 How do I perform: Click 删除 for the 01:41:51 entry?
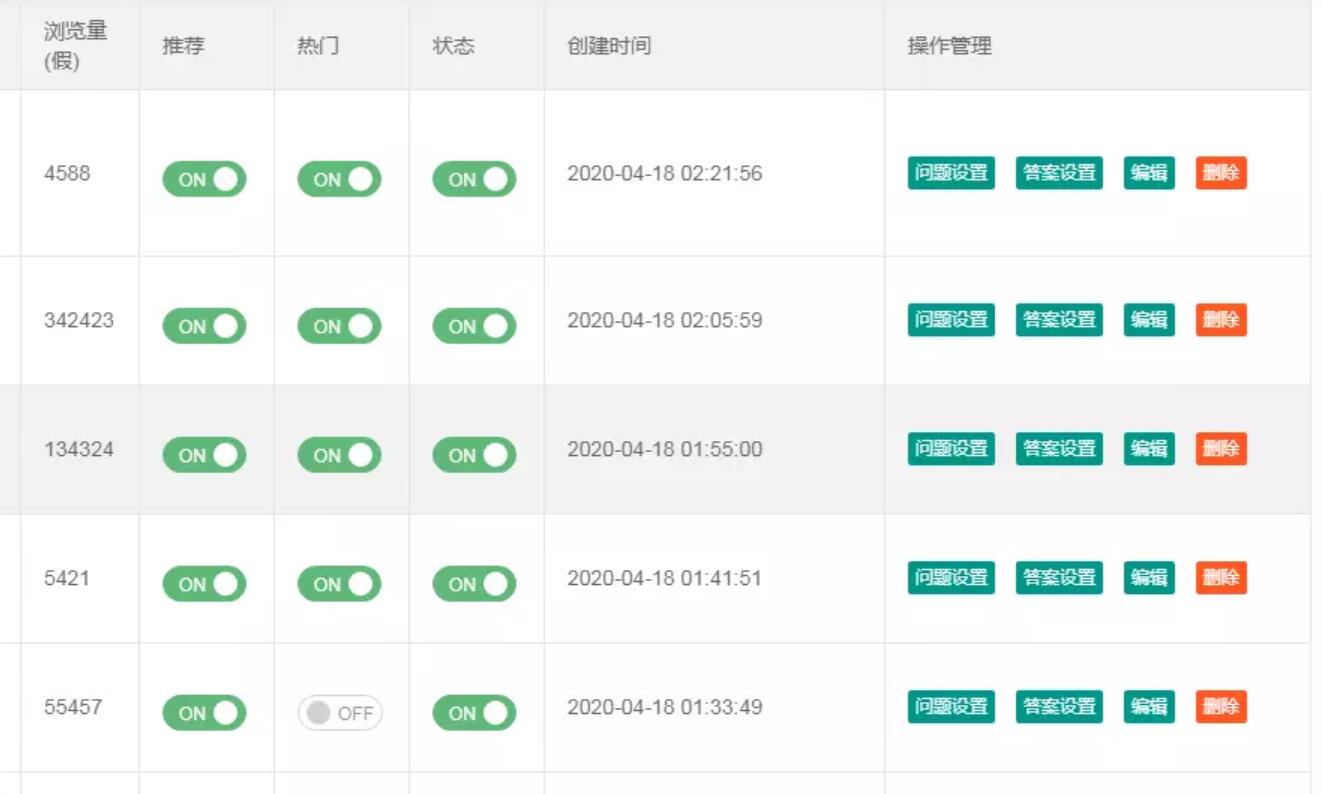(1221, 578)
